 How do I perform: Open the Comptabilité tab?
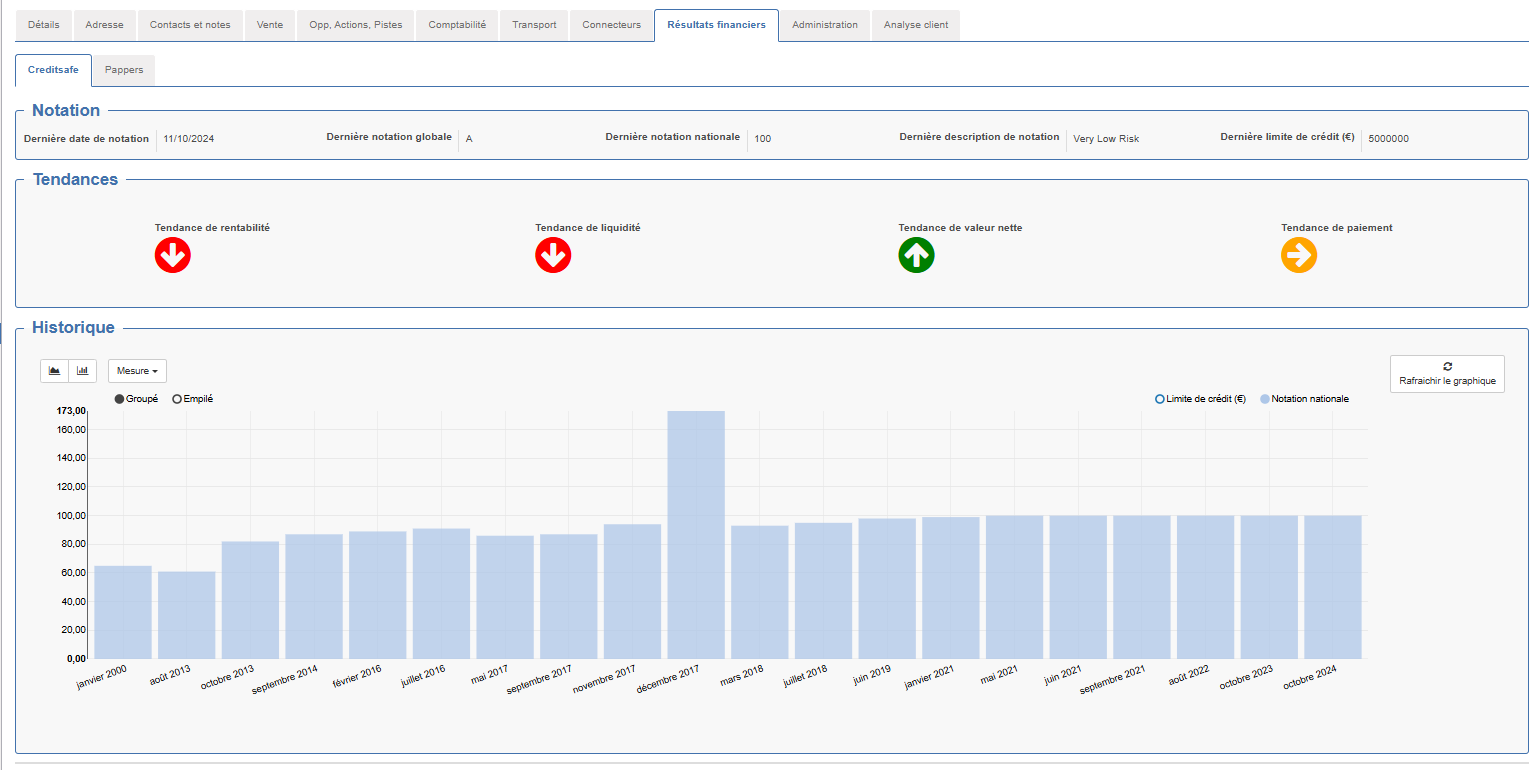(457, 25)
